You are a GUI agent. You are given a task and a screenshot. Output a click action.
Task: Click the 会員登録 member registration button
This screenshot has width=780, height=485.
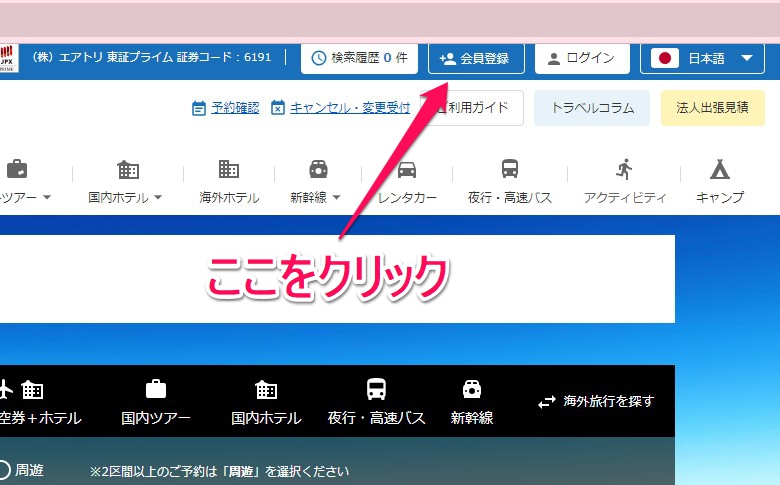coord(476,58)
